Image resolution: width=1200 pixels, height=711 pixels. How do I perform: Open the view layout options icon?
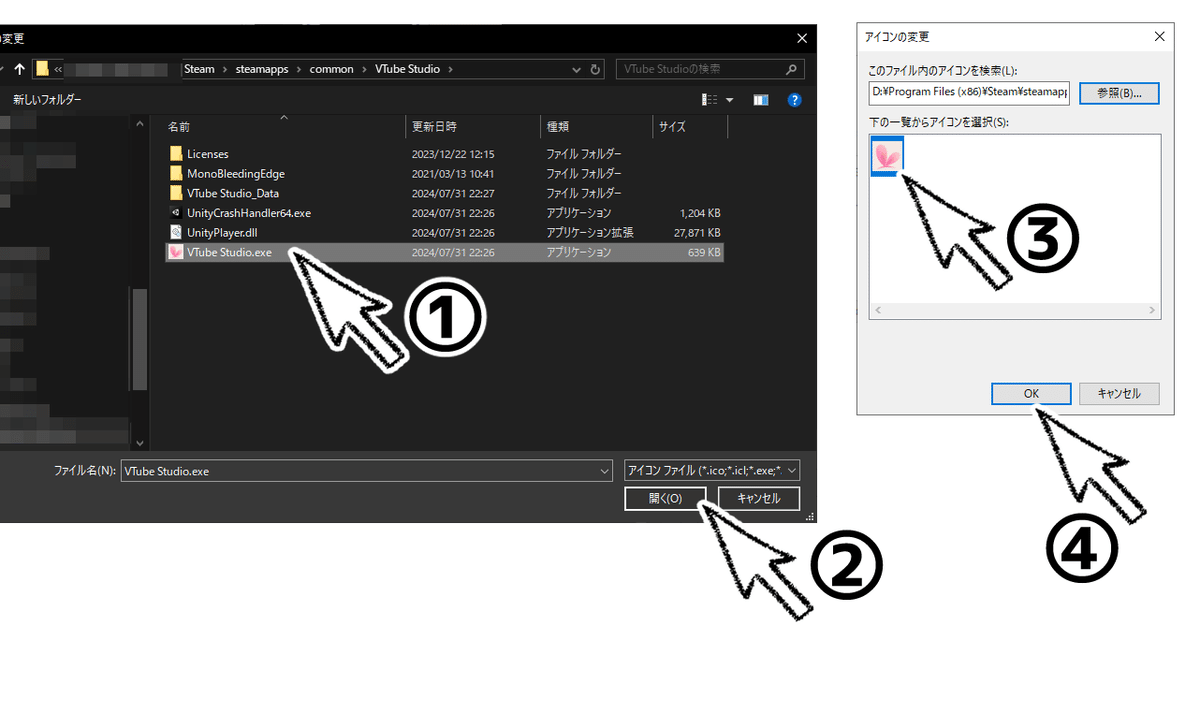(x=710, y=100)
